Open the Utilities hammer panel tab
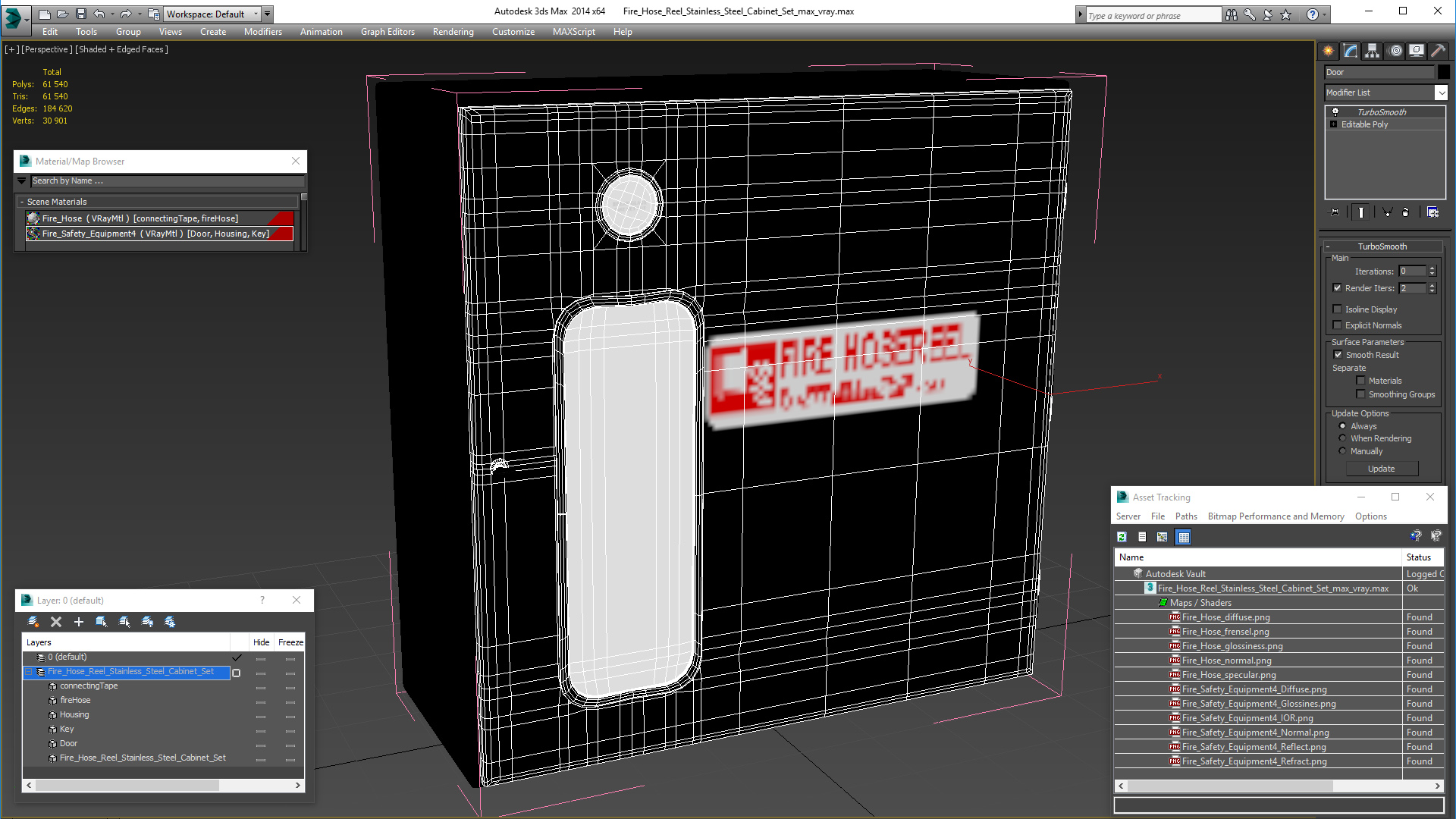Viewport: 1456px width, 819px height. [x=1438, y=51]
